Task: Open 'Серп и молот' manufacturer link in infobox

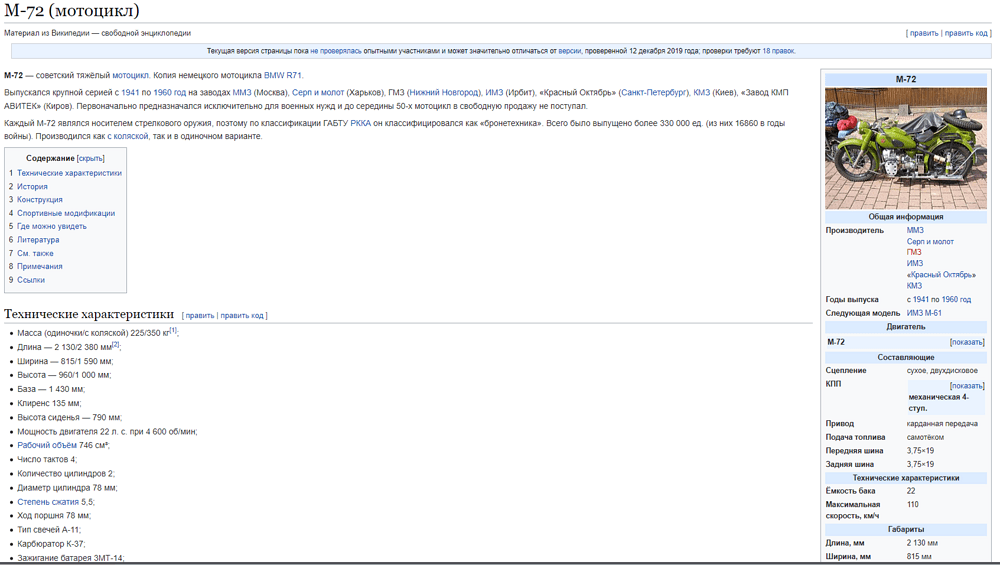Action: click(930, 242)
